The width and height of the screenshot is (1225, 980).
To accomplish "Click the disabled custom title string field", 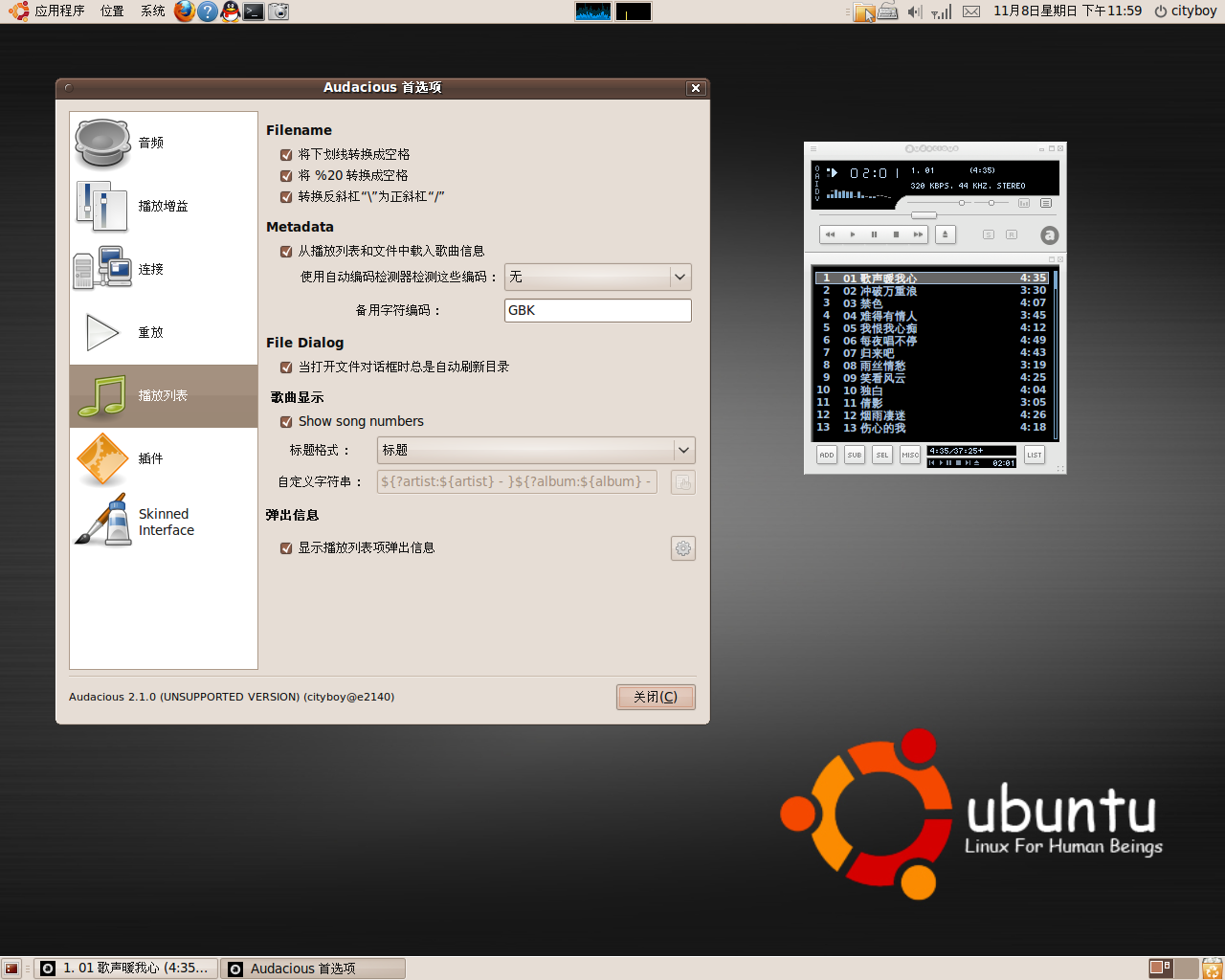I will [x=517, y=481].
